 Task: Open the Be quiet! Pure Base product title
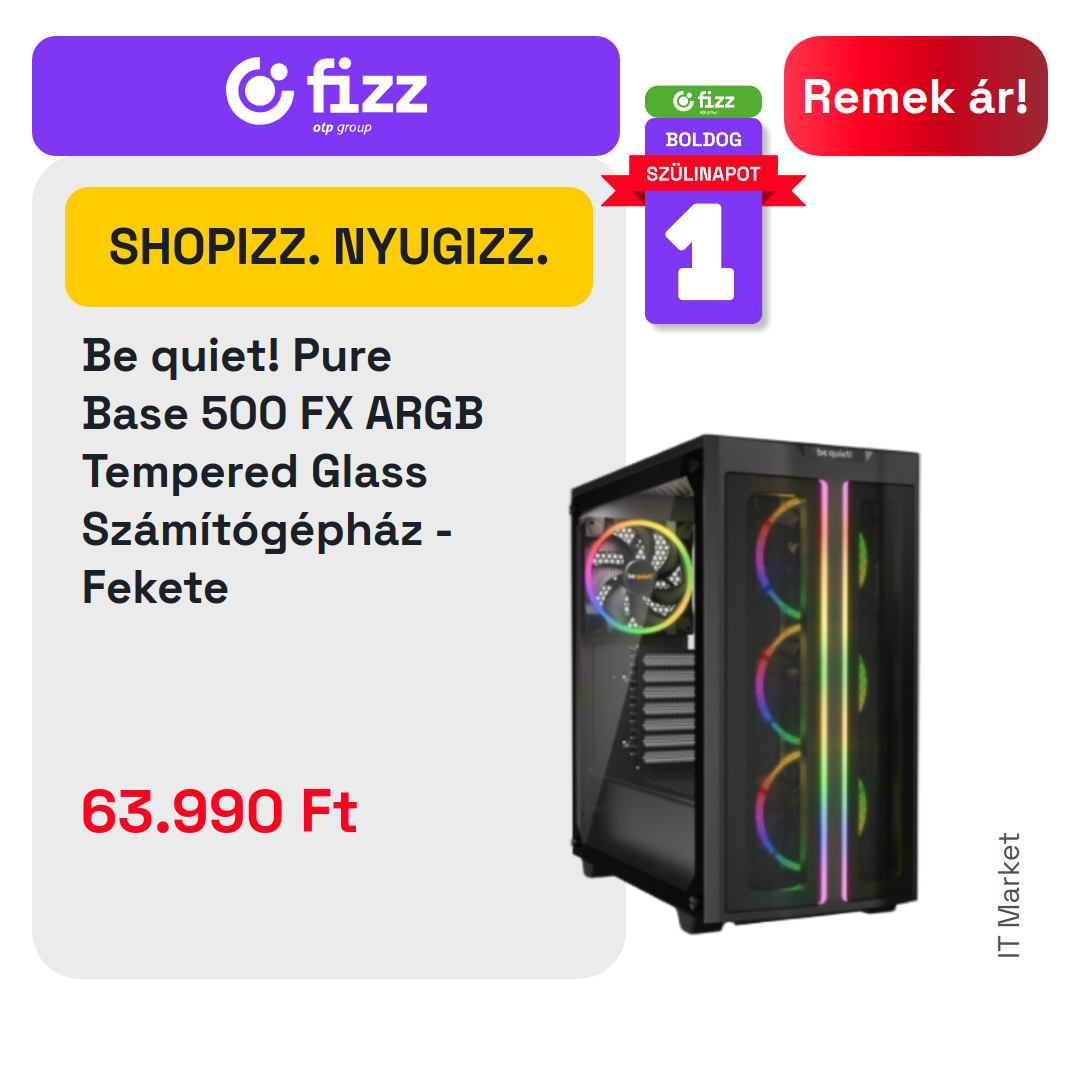282,472
